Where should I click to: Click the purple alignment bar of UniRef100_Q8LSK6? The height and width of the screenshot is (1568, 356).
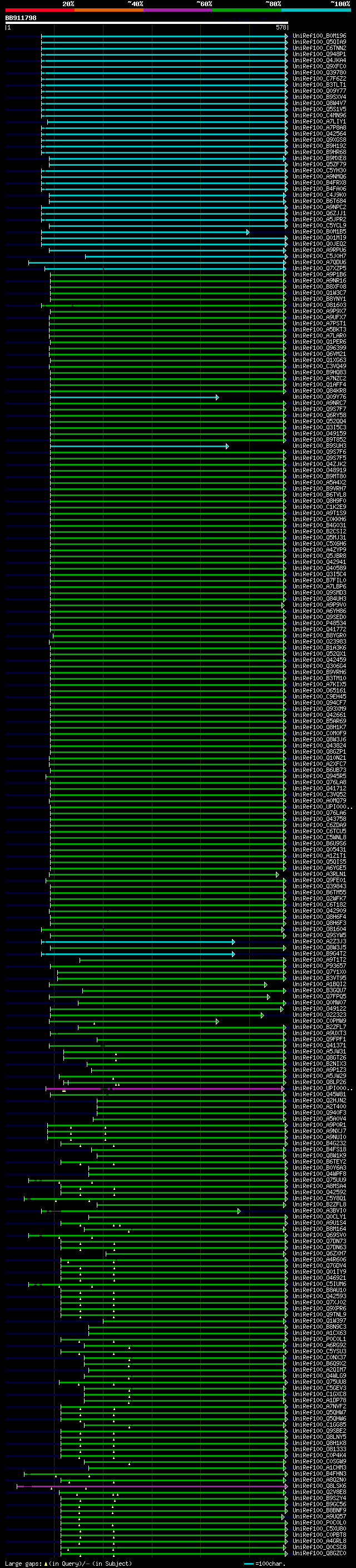tap(151, 1486)
